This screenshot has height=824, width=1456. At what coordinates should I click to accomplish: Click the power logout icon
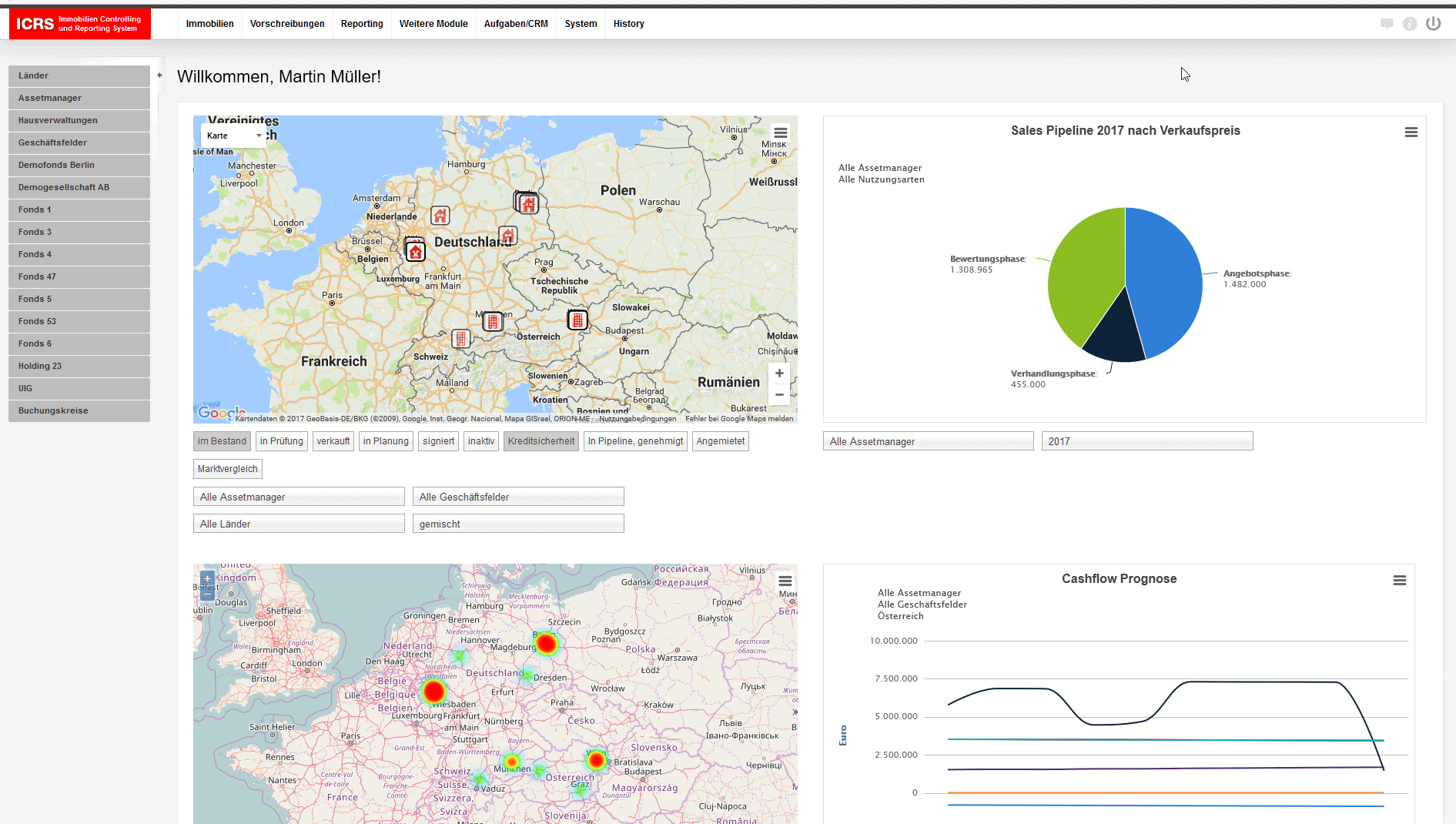tap(1433, 24)
